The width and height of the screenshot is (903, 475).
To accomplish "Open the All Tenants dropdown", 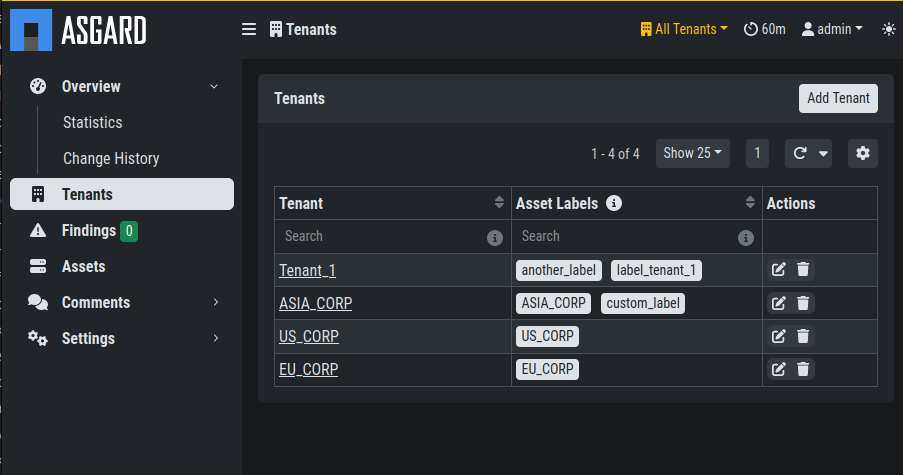I will [684, 29].
